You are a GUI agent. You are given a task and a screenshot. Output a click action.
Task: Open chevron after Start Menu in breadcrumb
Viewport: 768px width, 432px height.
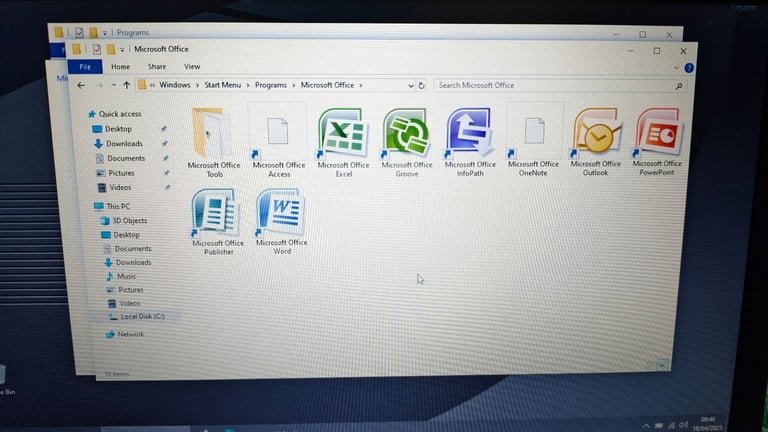click(248, 85)
